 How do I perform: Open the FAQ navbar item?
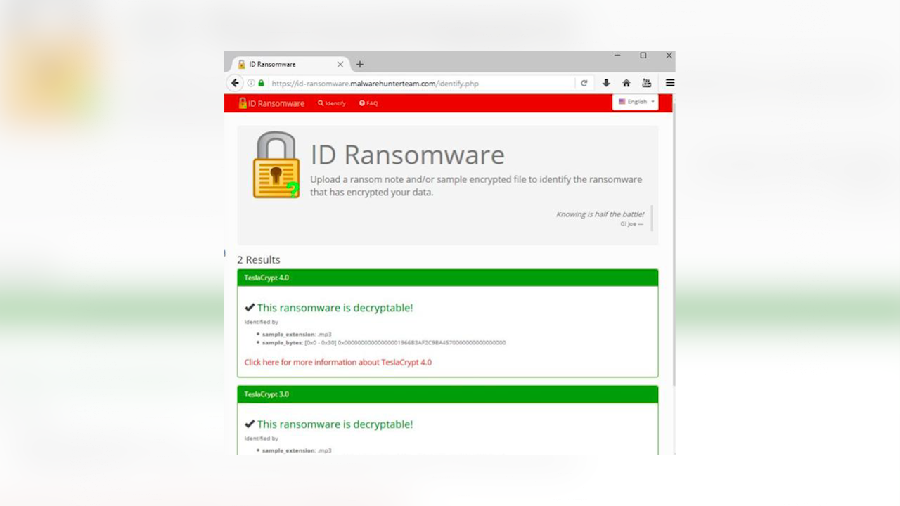[368, 103]
